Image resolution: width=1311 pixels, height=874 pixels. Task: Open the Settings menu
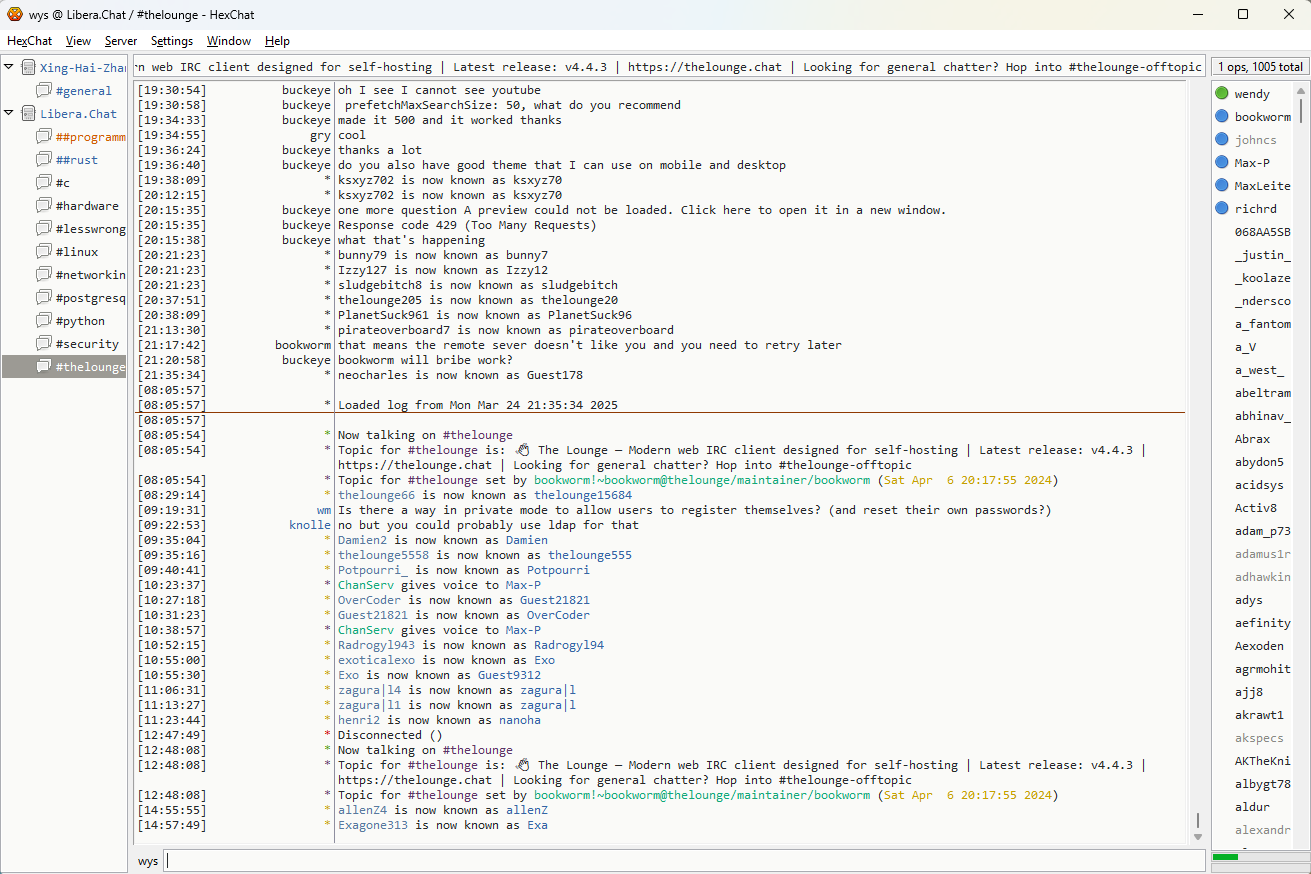pos(172,41)
